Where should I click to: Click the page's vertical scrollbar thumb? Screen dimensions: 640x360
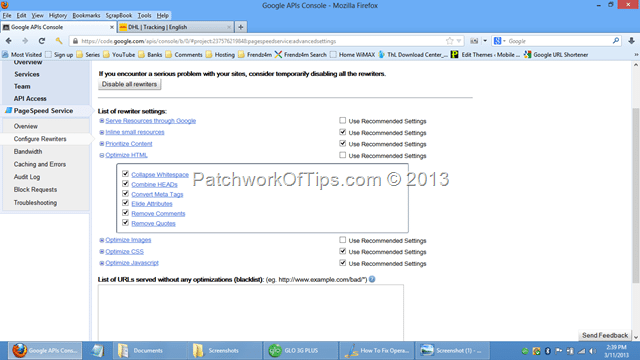pyautogui.click(x=636, y=196)
